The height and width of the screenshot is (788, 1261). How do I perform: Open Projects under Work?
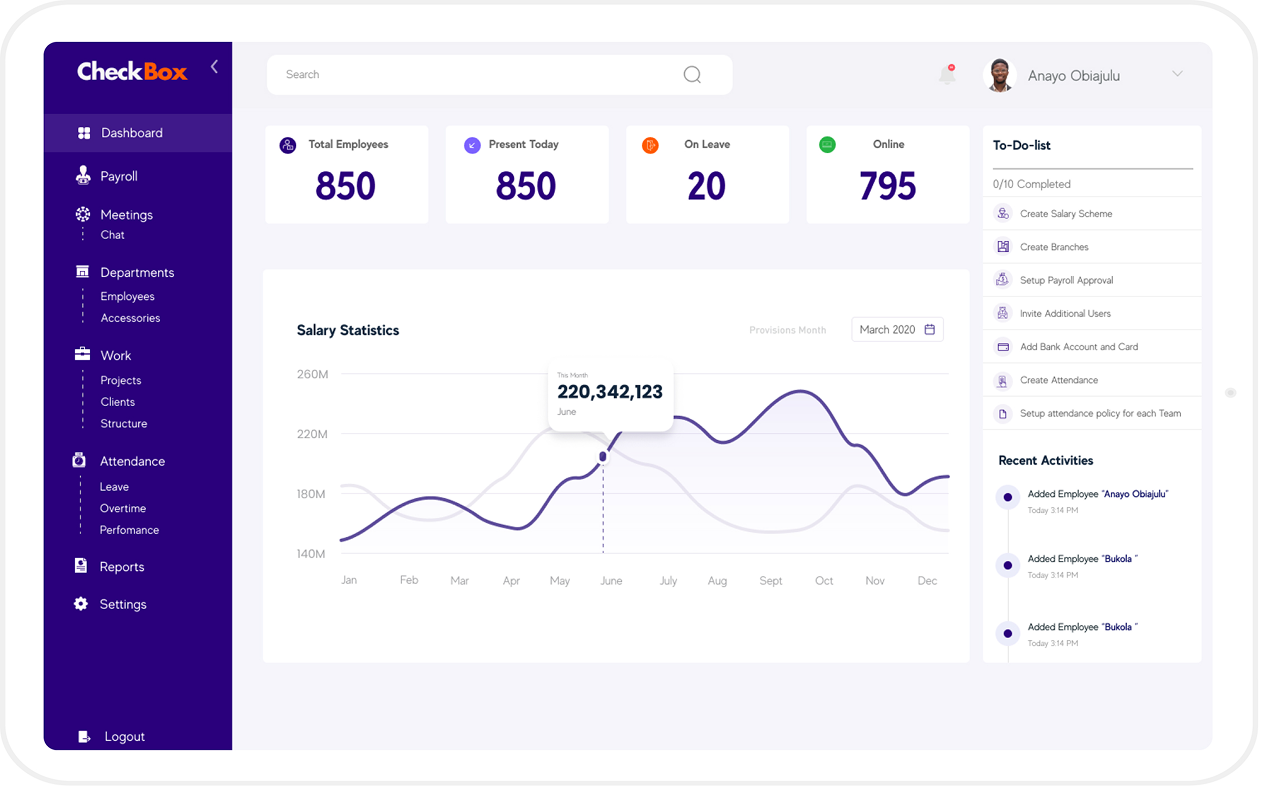point(121,381)
